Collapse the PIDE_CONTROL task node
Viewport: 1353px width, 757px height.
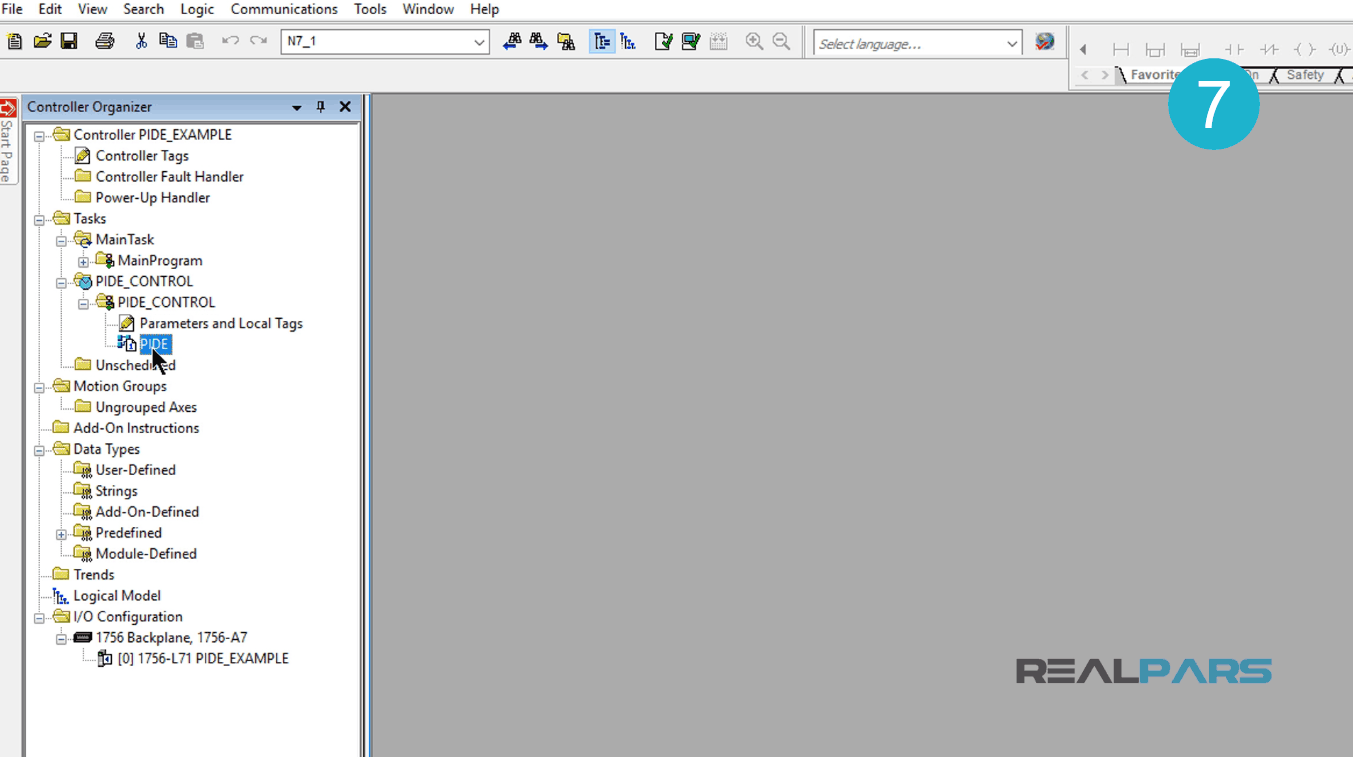click(x=61, y=282)
